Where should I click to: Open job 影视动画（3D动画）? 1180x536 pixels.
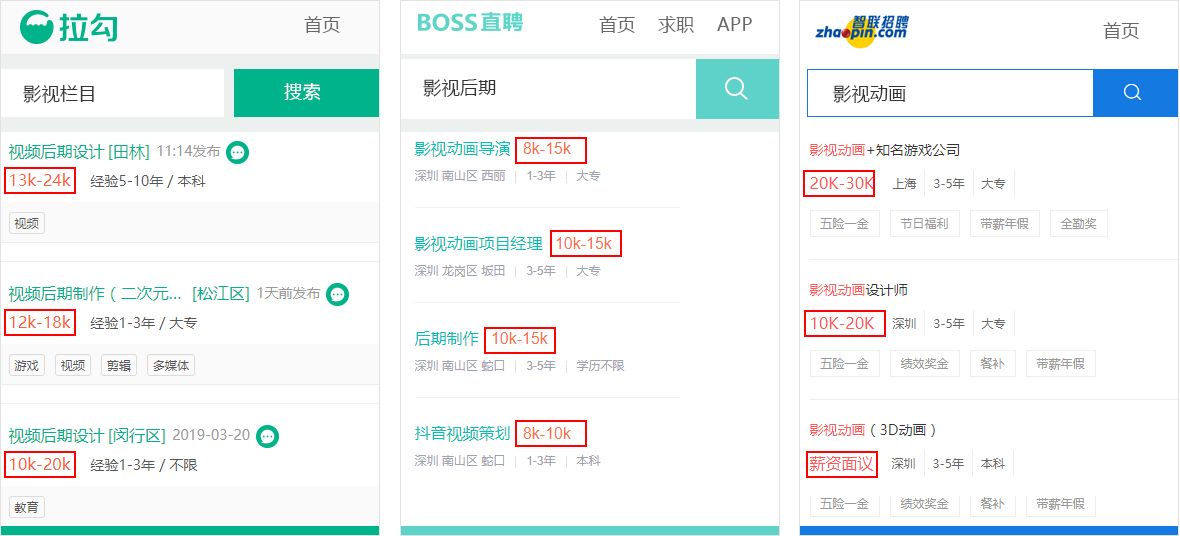(x=872, y=430)
